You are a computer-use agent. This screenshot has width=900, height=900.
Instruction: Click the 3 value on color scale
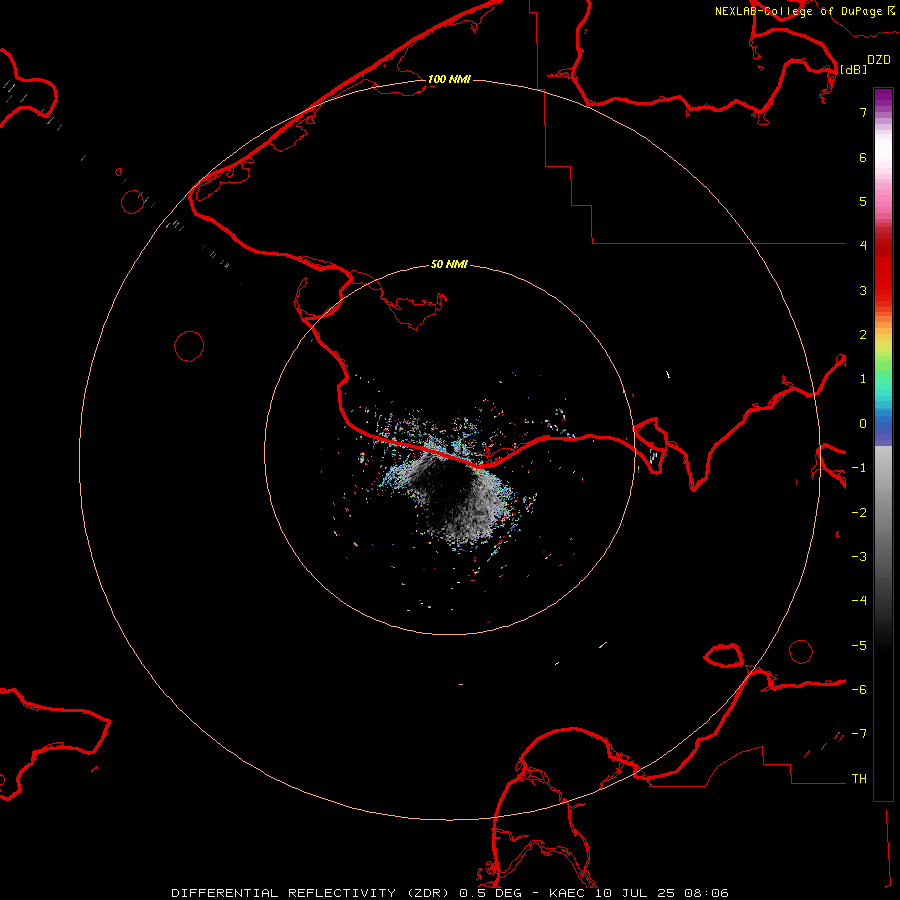[863, 290]
